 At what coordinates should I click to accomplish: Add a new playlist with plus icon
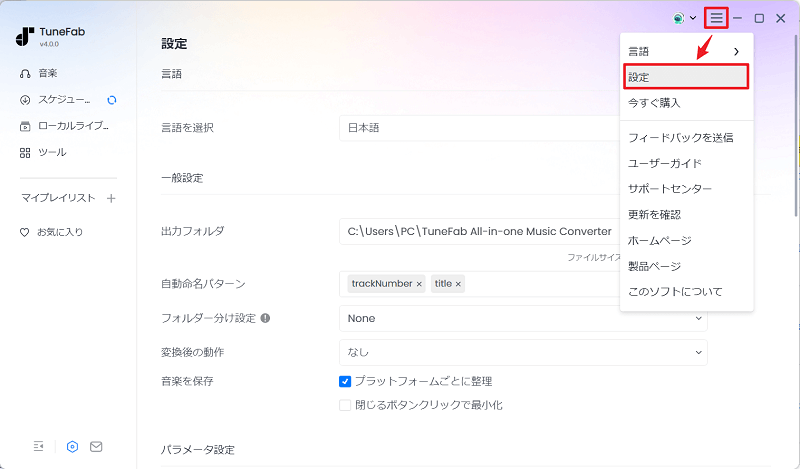(x=111, y=198)
